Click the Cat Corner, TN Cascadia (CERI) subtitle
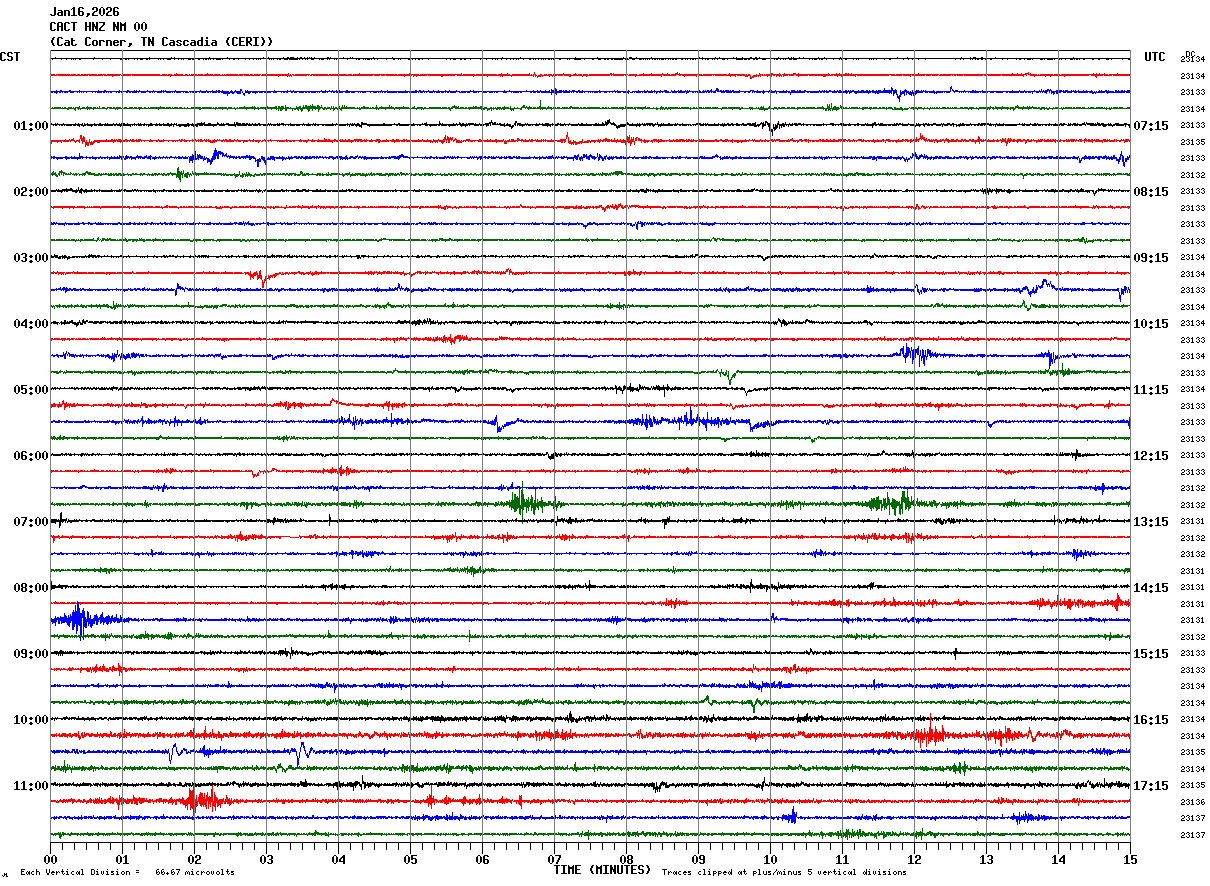 pos(161,42)
